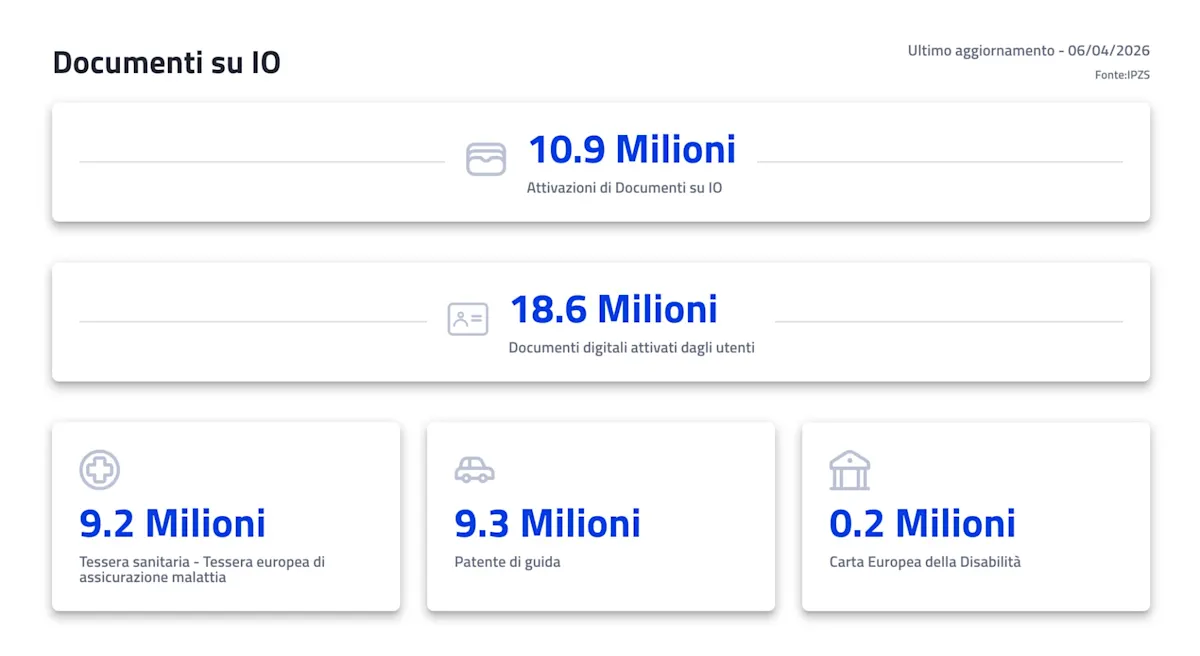Click the car icon for Patente di guida
The image size is (1200, 656).
(474, 469)
